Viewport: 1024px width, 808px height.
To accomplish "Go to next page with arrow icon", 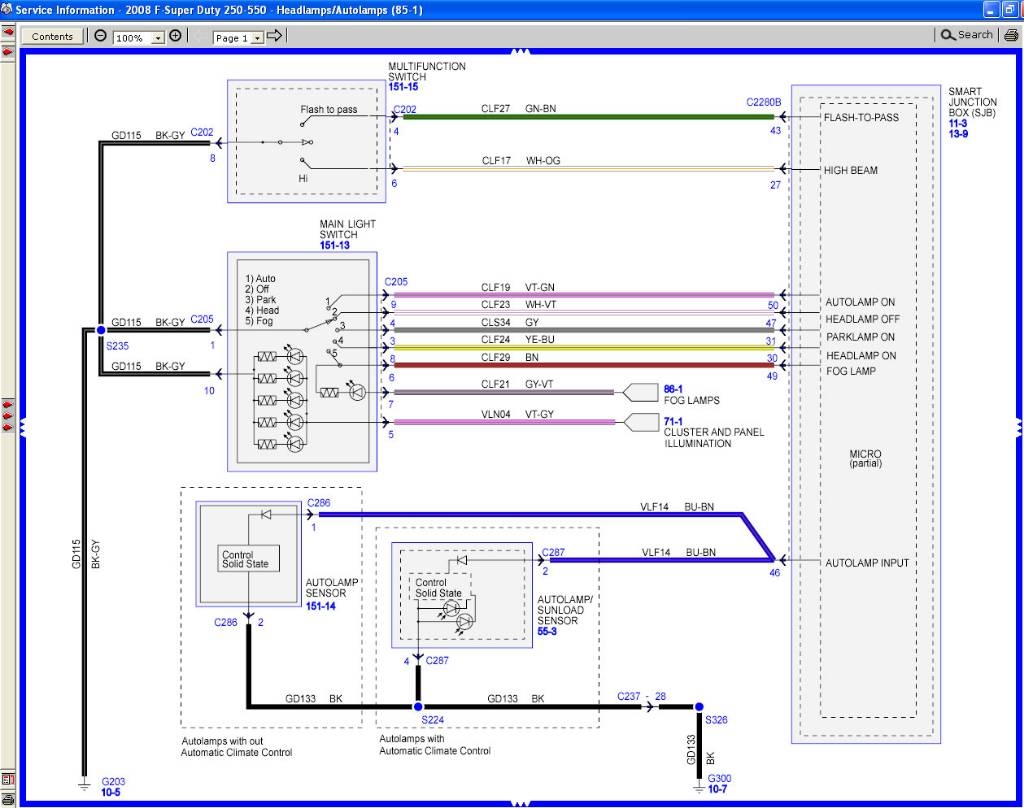I will click(x=275, y=36).
